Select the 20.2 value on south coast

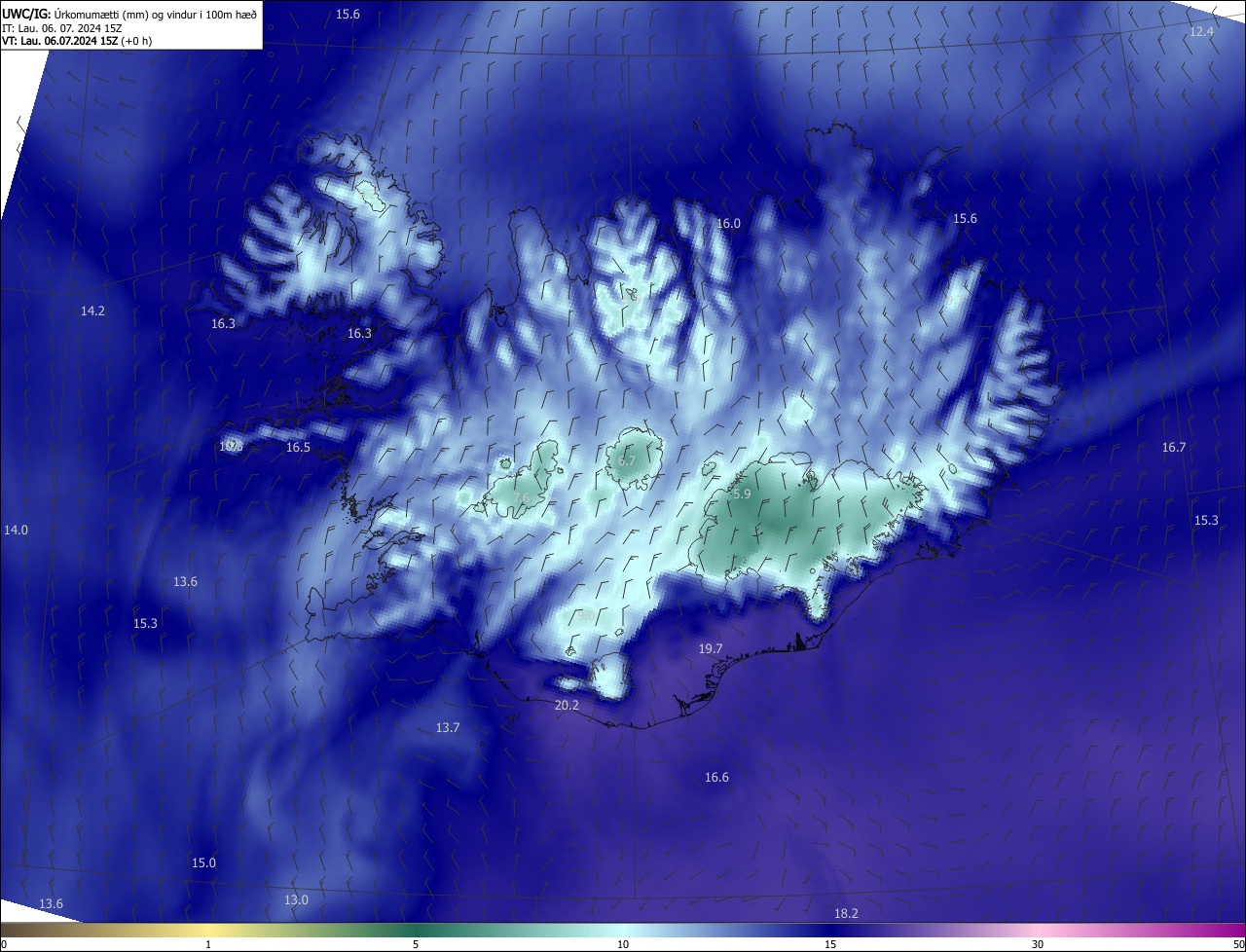pos(567,705)
